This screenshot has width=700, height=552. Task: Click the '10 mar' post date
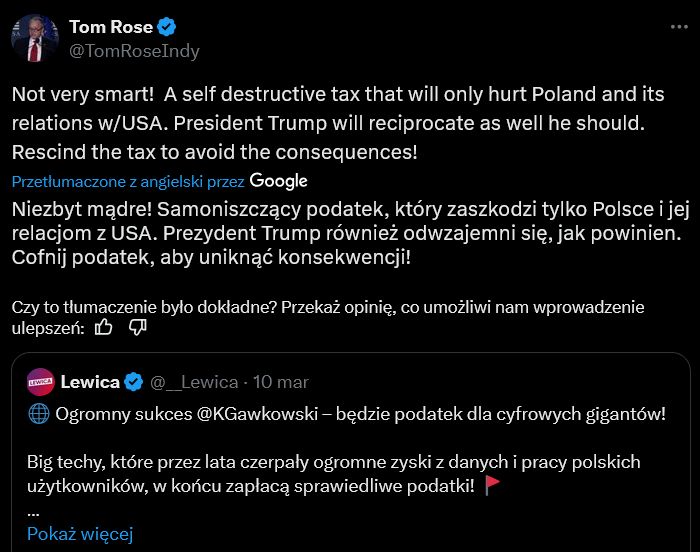[x=281, y=382]
